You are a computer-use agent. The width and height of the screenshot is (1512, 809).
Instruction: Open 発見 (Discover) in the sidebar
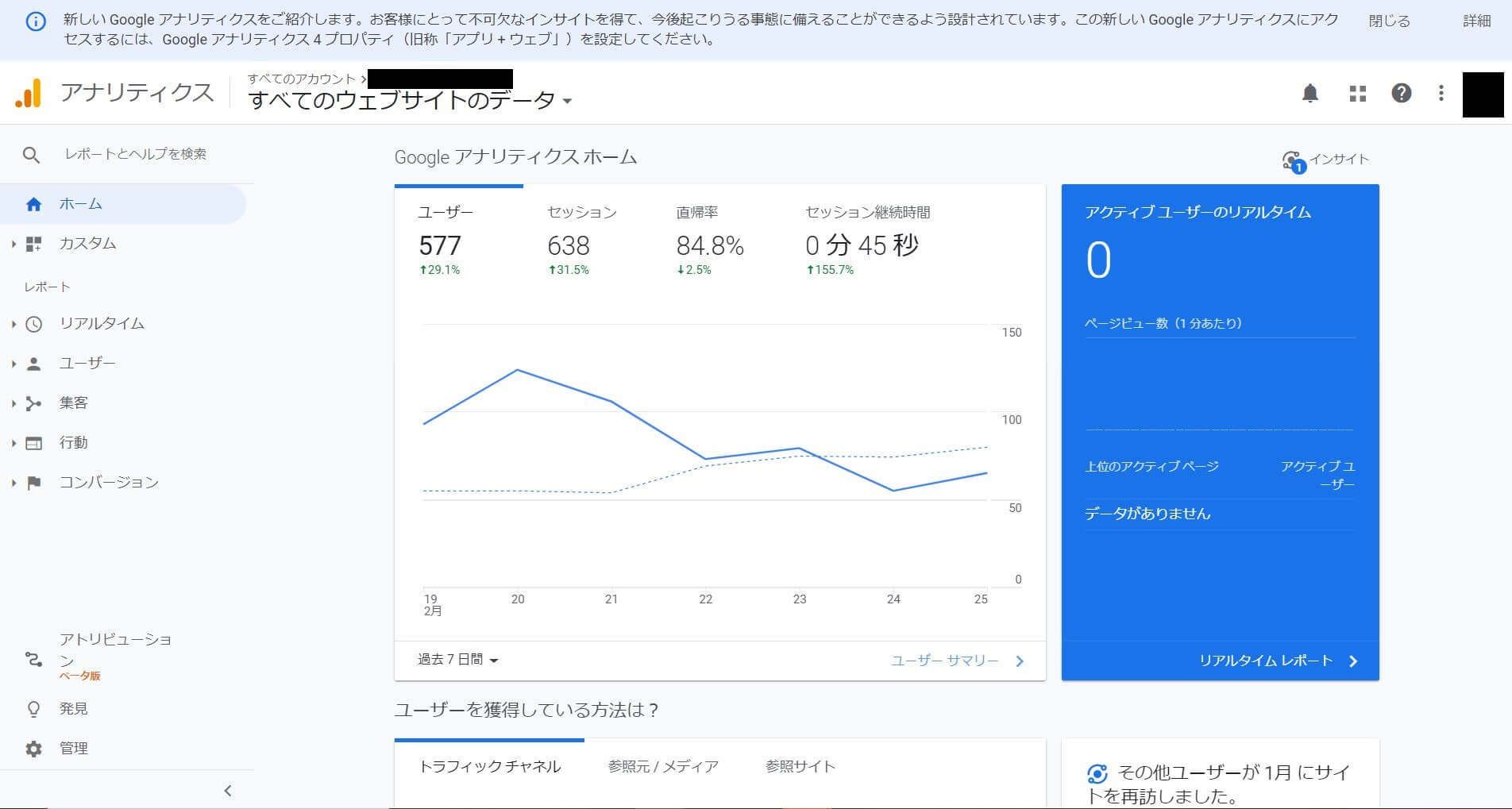point(73,708)
